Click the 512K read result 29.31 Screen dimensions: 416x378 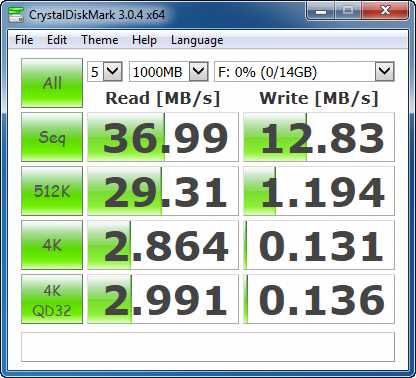pyautogui.click(x=163, y=191)
